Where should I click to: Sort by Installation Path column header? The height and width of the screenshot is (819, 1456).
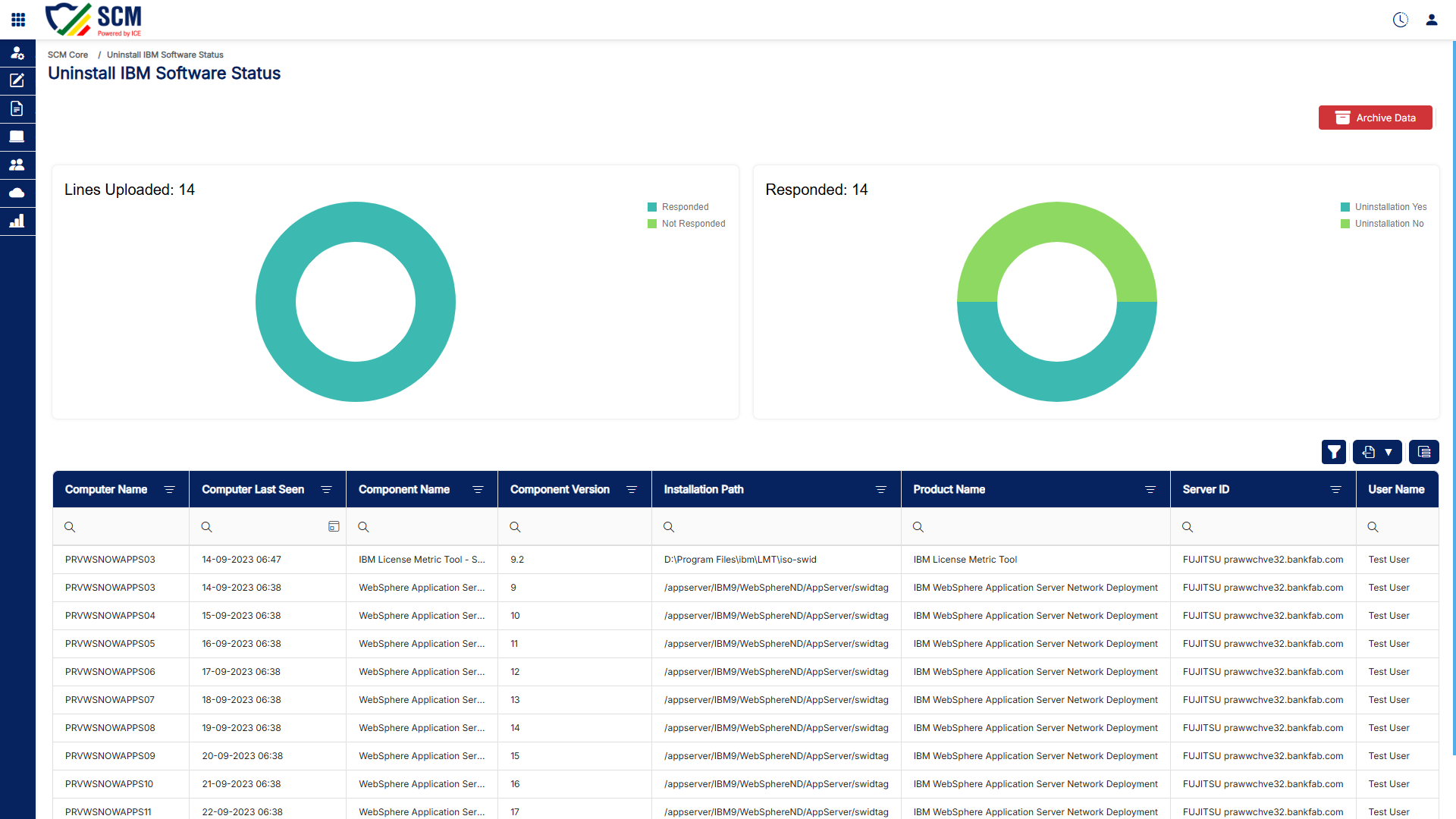tap(704, 490)
